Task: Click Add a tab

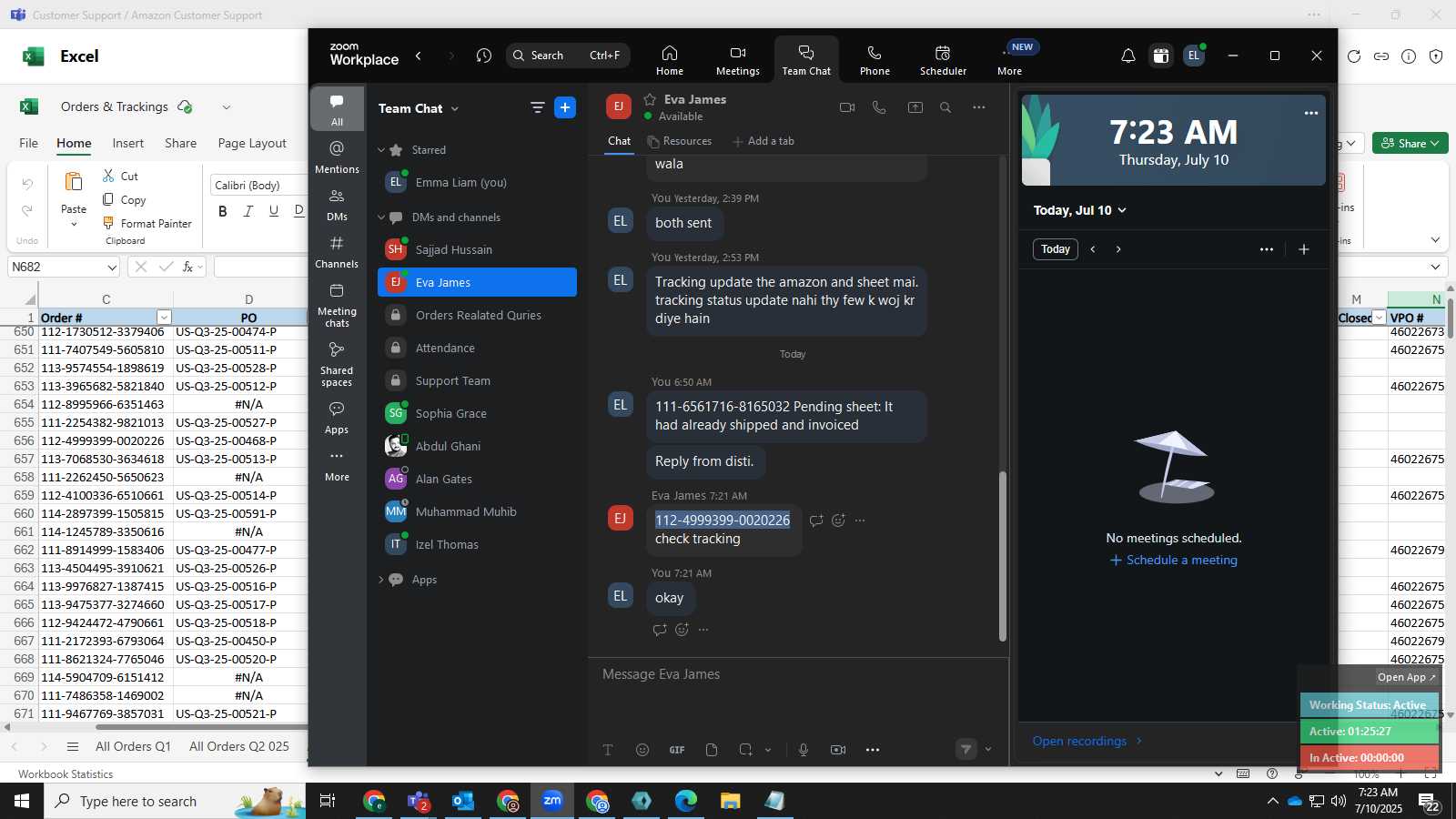Action: pos(763,141)
